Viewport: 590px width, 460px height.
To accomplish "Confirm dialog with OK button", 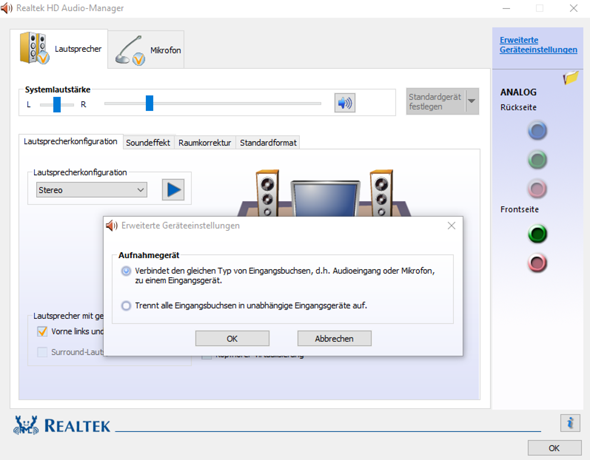I will (x=232, y=339).
